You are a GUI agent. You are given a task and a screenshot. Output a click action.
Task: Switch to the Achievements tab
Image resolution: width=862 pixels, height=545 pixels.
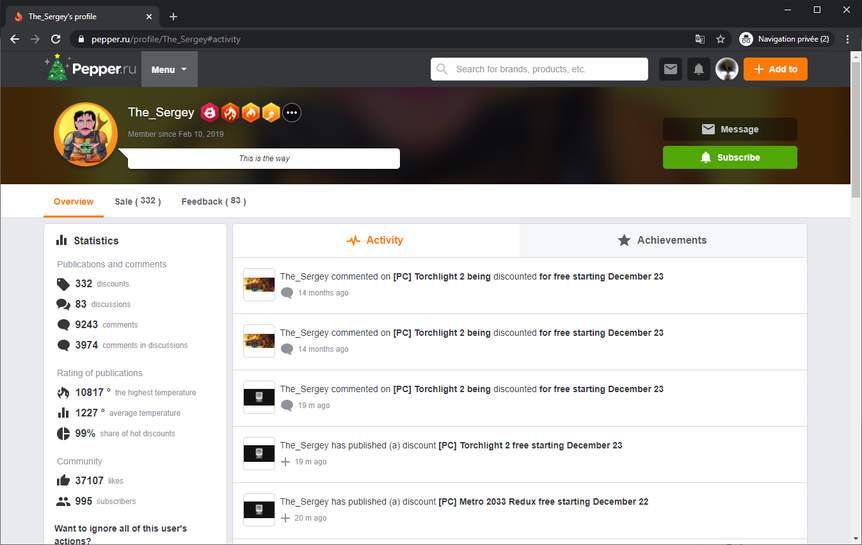pyautogui.click(x=663, y=240)
